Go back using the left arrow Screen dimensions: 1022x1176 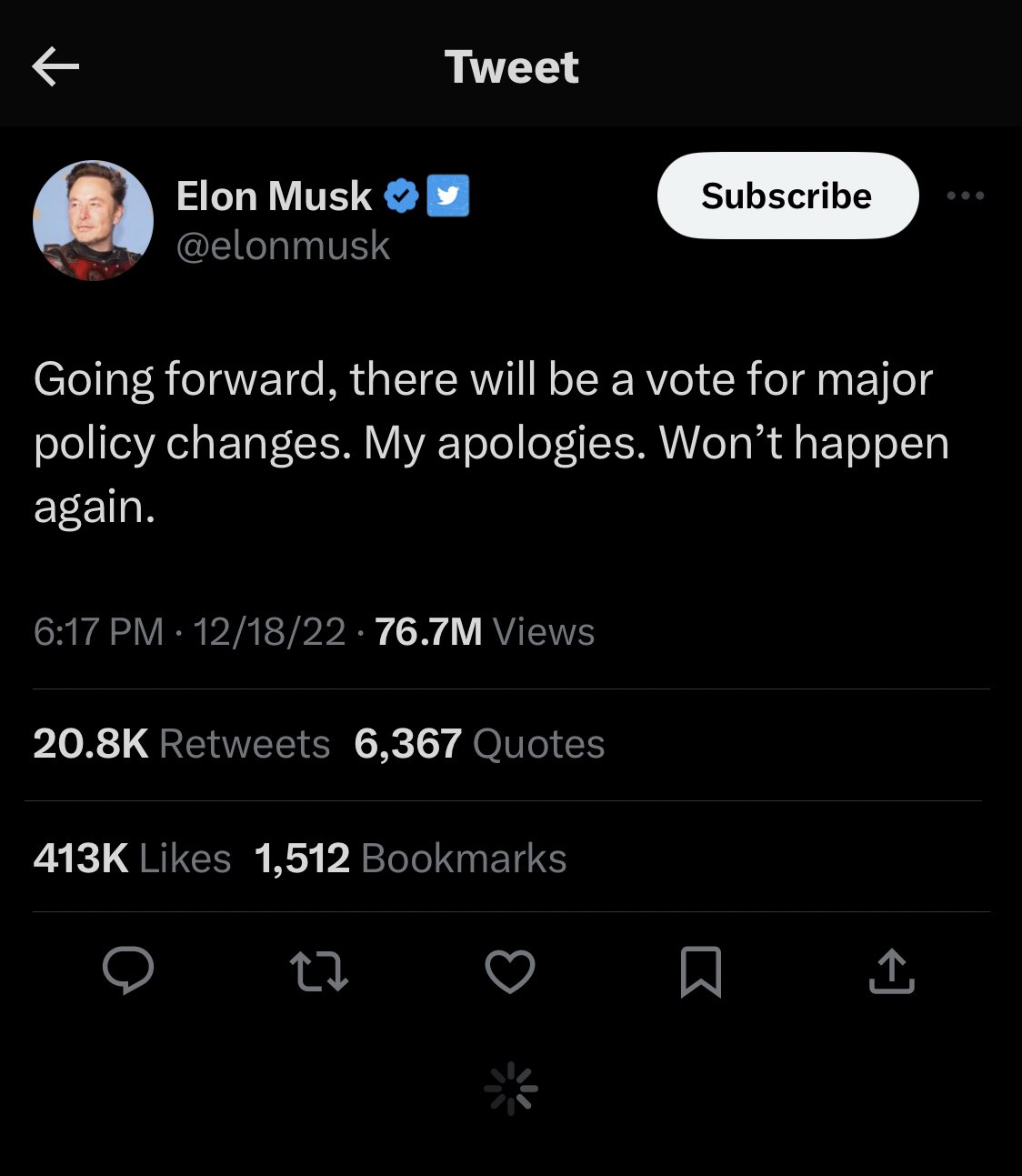coord(55,67)
